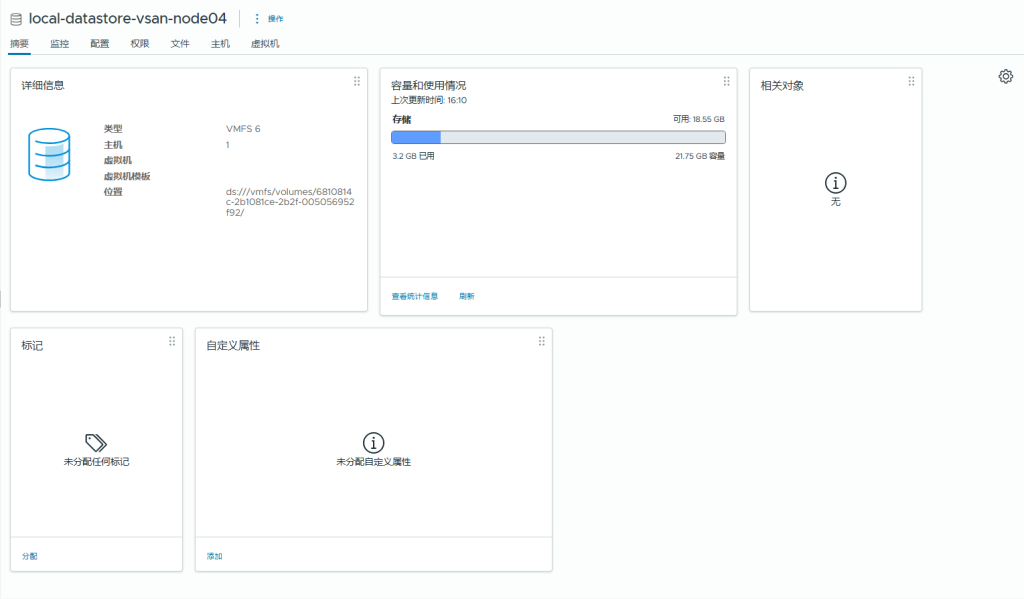Select the 配置 tab
This screenshot has height=599, width=1024.
(99, 44)
